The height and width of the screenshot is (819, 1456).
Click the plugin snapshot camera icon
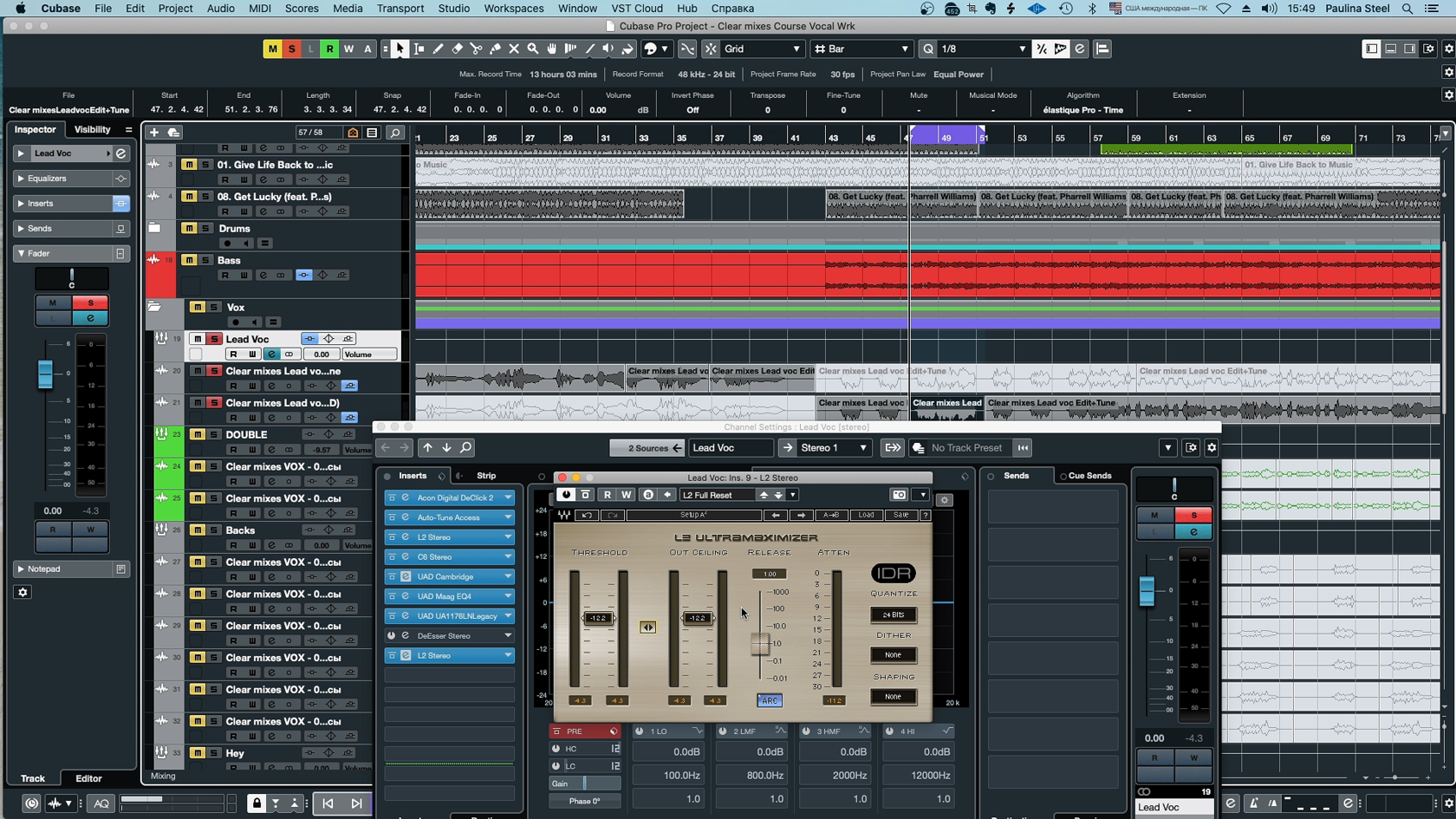click(x=899, y=495)
